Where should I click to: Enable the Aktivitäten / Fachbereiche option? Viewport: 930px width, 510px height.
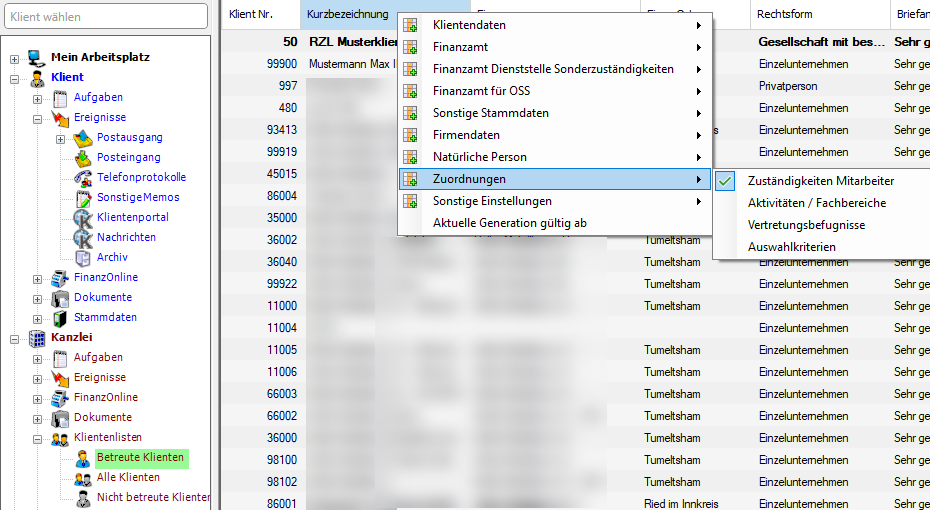click(816, 203)
